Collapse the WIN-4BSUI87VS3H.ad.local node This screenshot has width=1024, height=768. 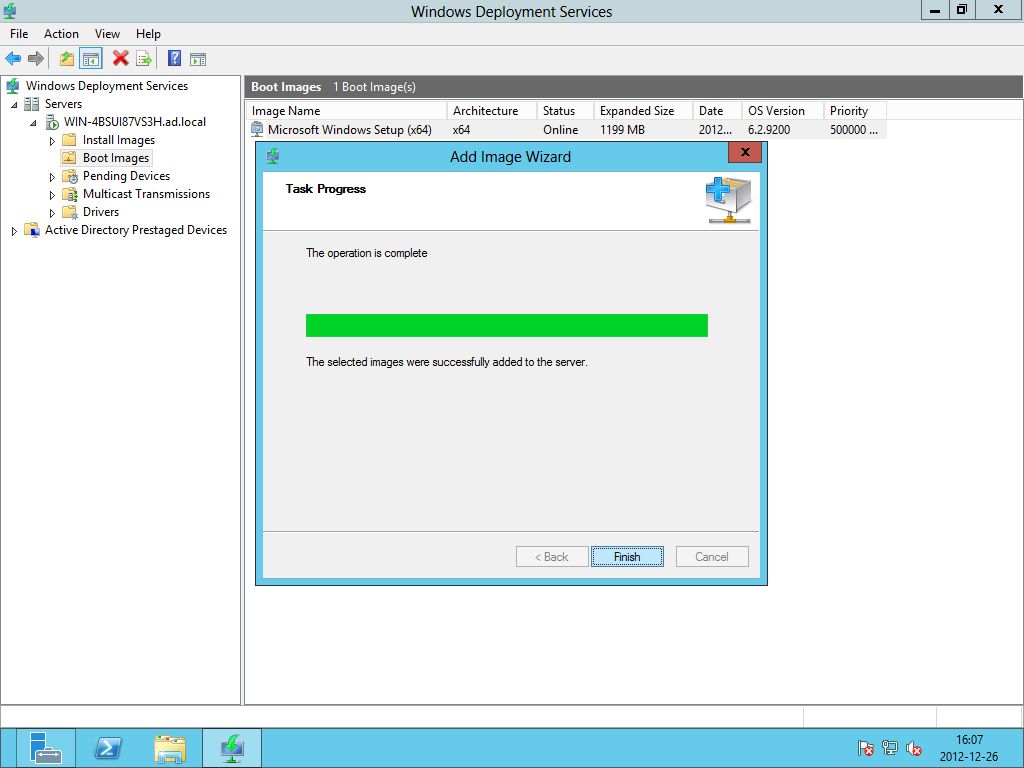point(33,123)
